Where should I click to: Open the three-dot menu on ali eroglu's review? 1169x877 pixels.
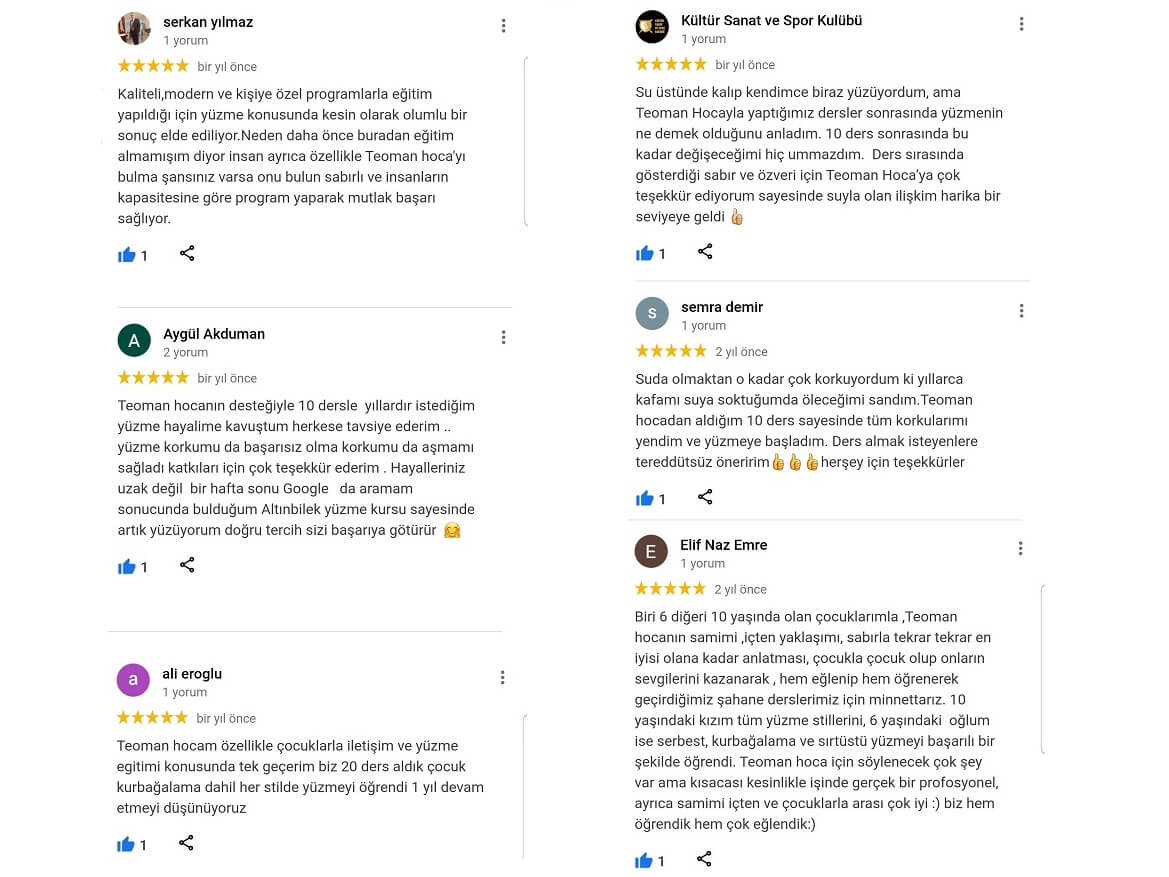click(503, 677)
